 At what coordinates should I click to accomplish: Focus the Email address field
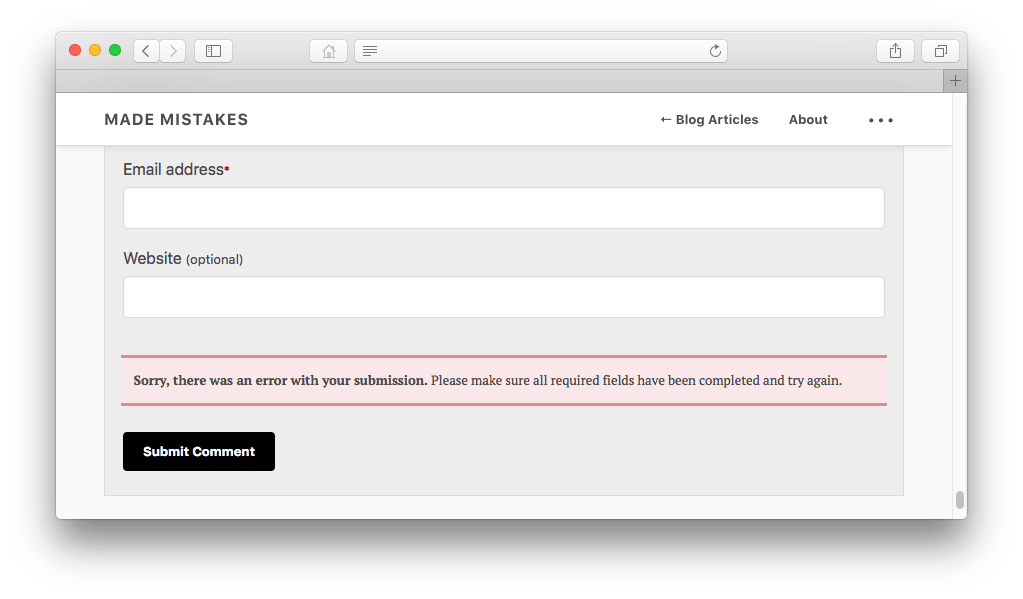(x=503, y=207)
